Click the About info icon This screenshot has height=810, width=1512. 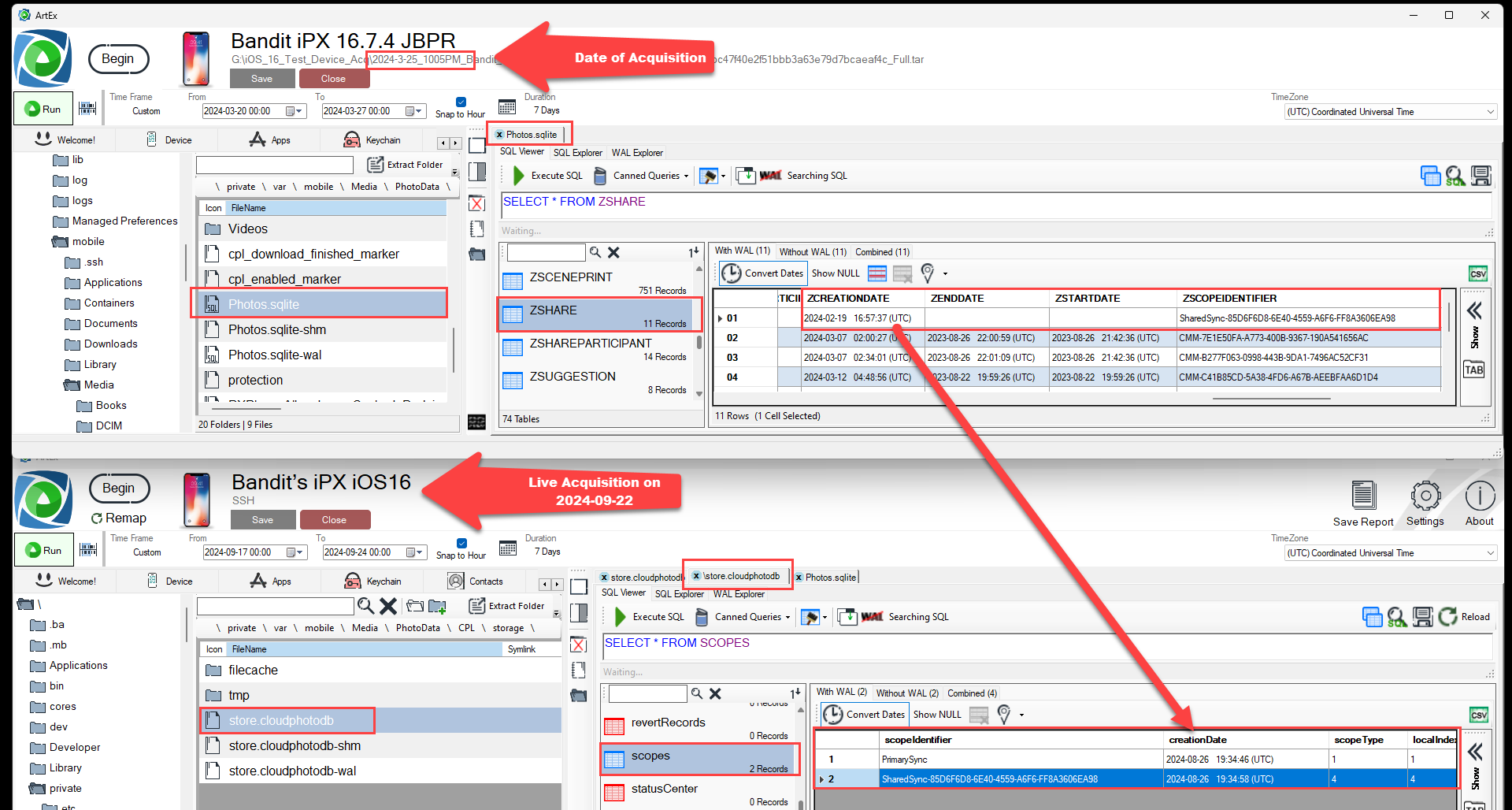tap(1479, 496)
